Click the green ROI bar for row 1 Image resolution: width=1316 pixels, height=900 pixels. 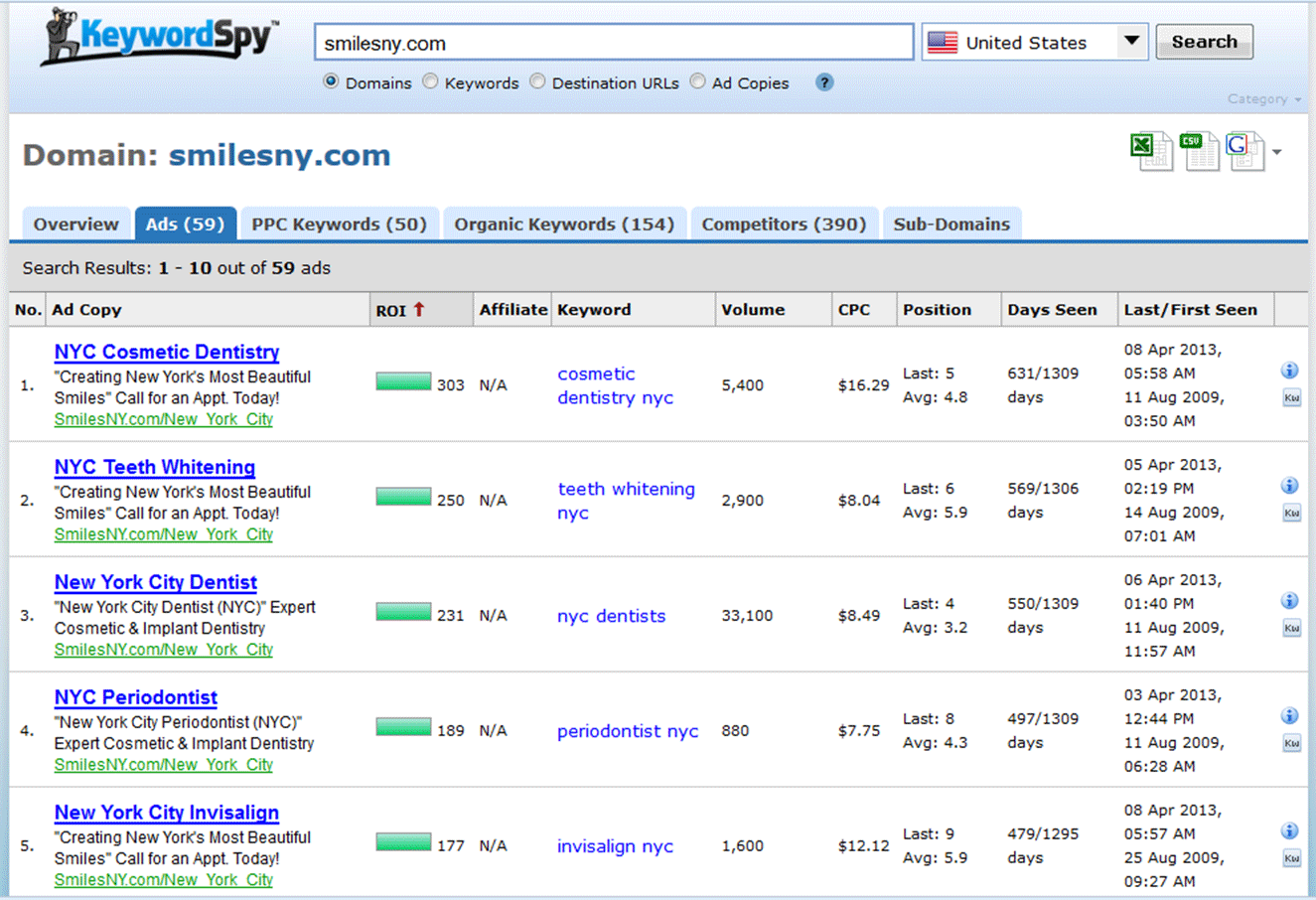(403, 382)
